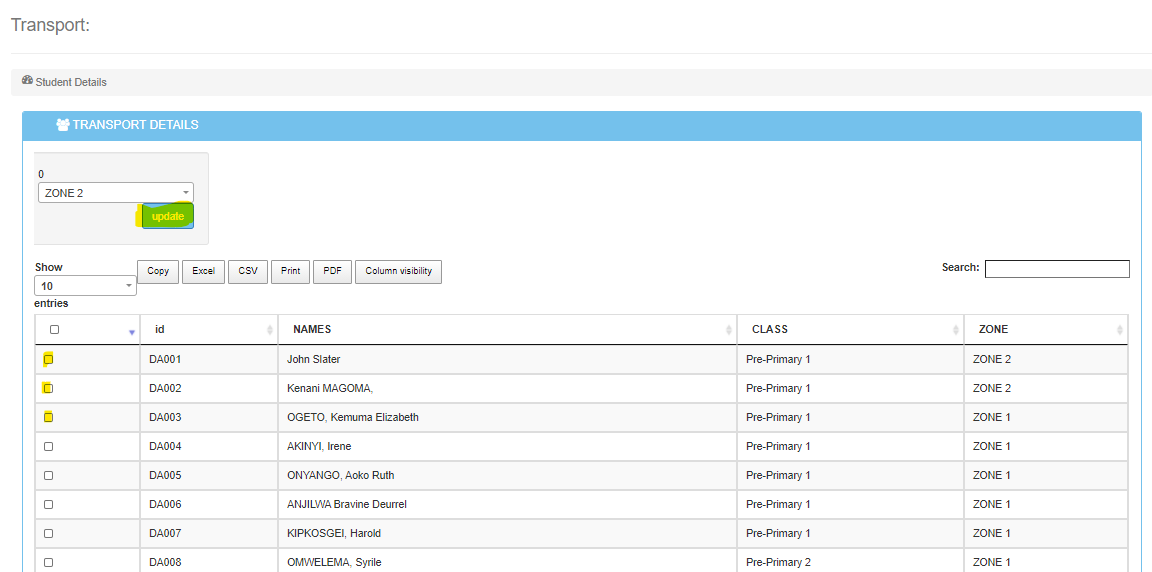Click the PDF export button
The image size is (1152, 572).
[x=332, y=271]
